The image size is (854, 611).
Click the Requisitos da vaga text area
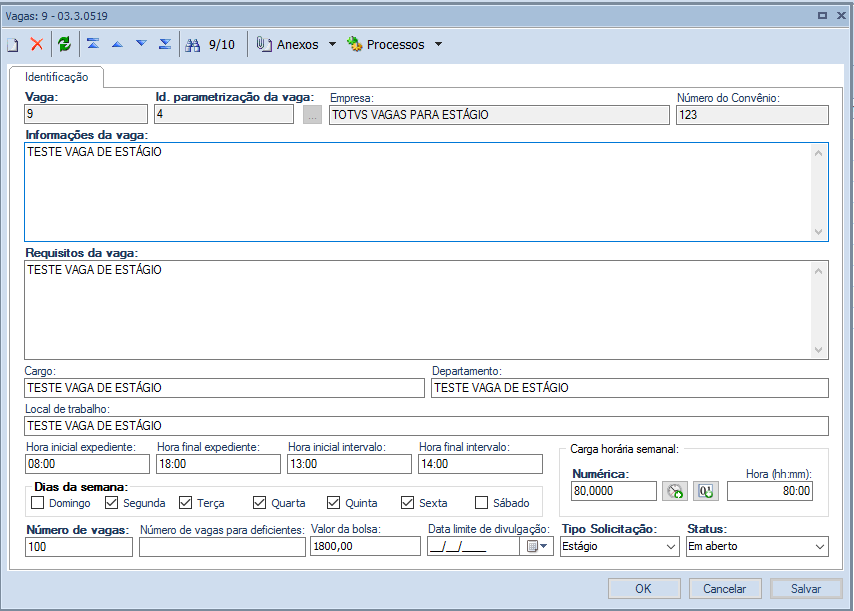point(426,310)
